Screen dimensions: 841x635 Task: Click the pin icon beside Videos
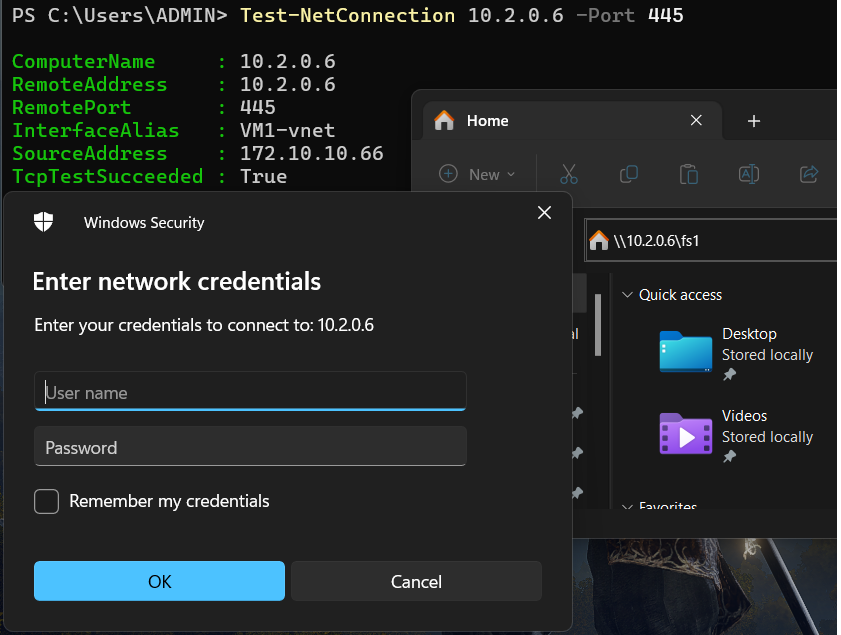(728, 457)
